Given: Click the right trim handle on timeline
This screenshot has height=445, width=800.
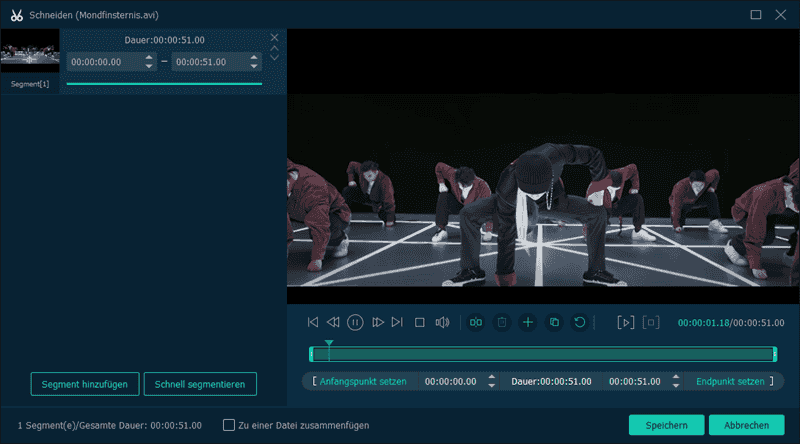Looking at the screenshot, I should [x=774, y=354].
